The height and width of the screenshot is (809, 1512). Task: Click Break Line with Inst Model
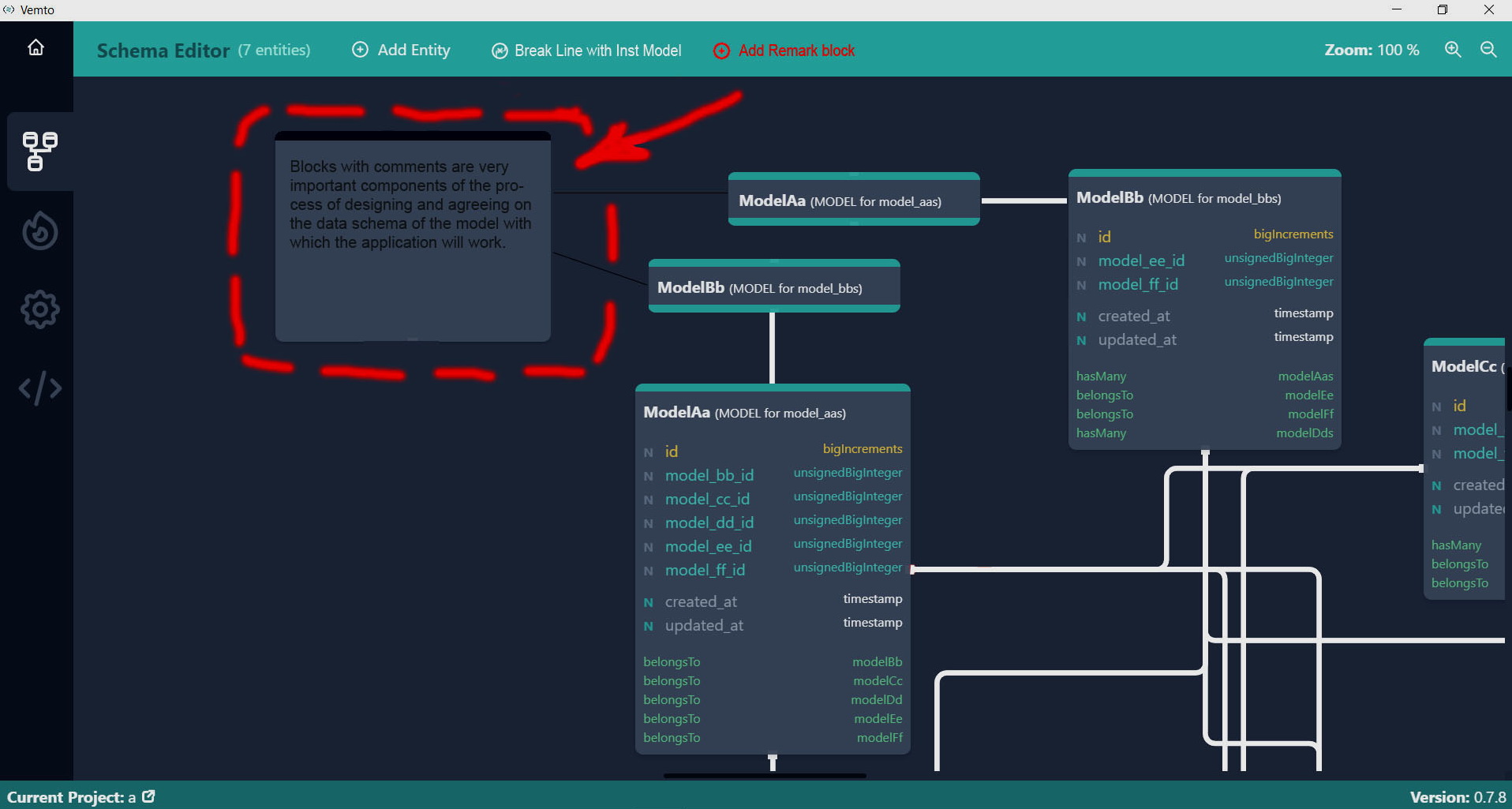pos(586,51)
